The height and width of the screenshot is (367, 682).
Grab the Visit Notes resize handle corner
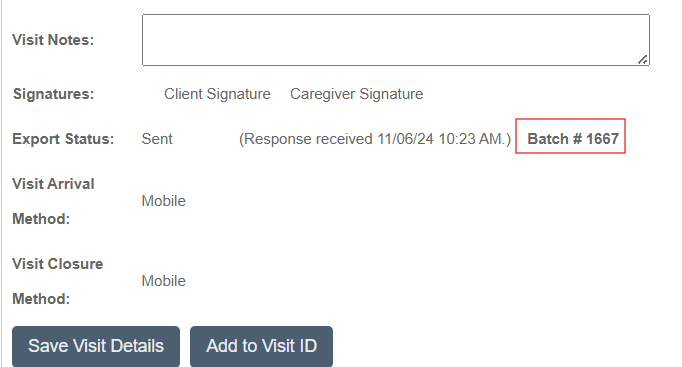(643, 60)
